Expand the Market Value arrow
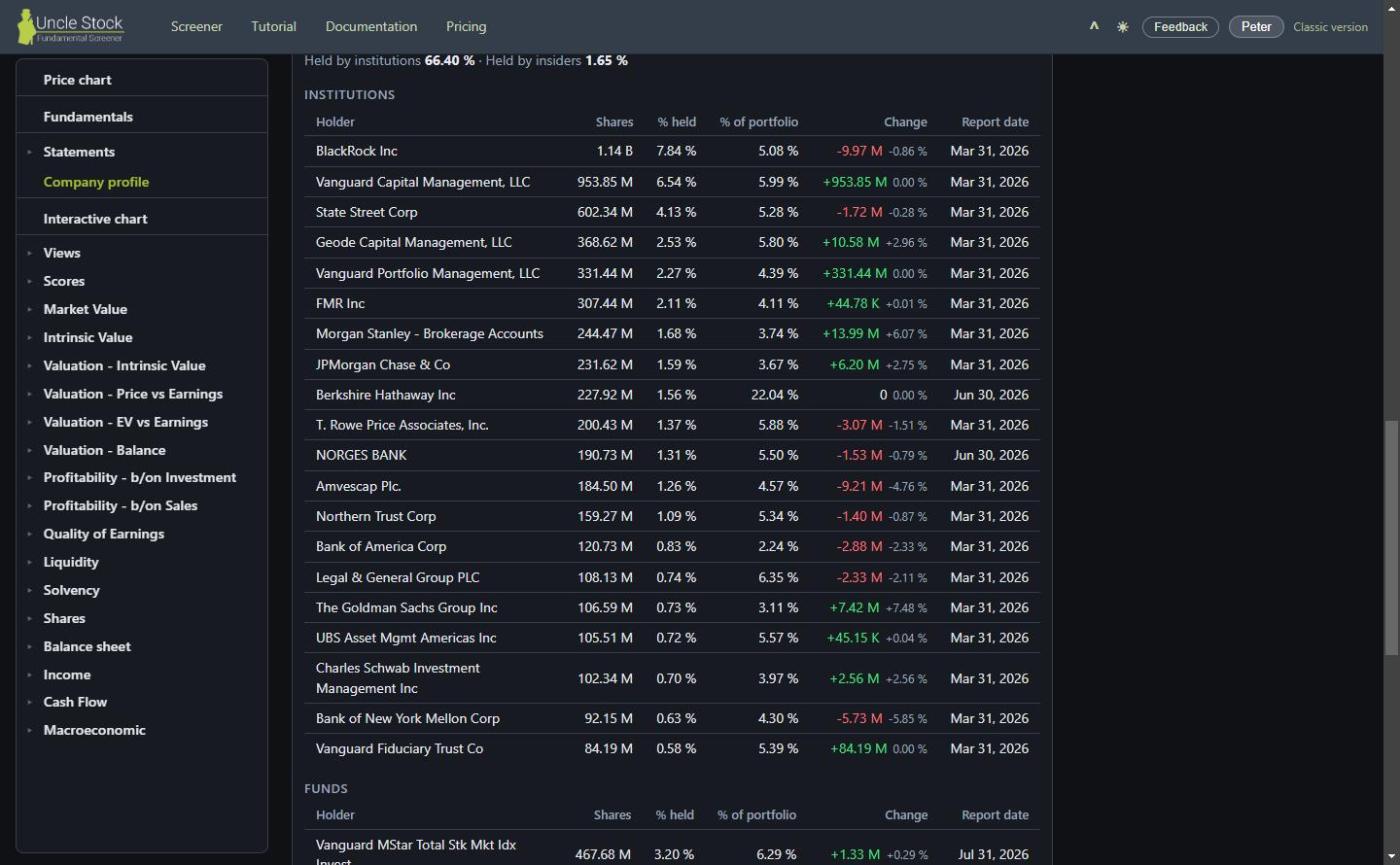 pyautogui.click(x=30, y=309)
